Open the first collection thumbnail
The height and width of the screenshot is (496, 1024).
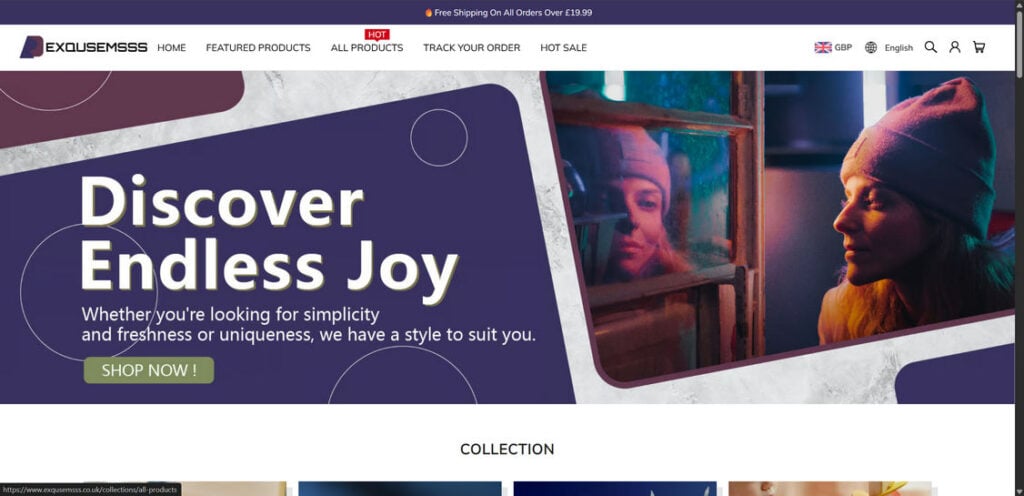click(185, 489)
